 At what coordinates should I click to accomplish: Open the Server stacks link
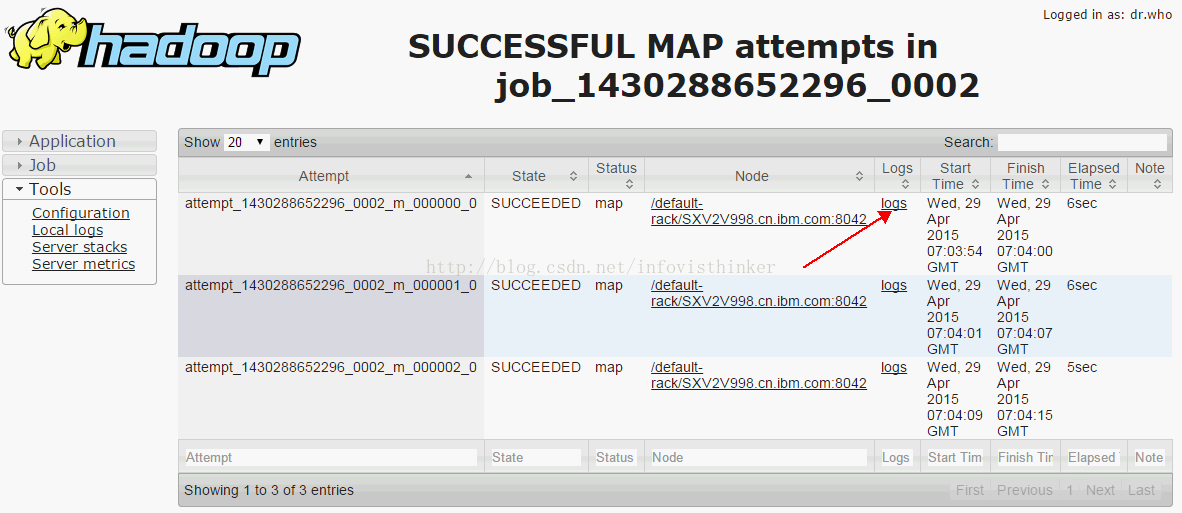coord(79,247)
